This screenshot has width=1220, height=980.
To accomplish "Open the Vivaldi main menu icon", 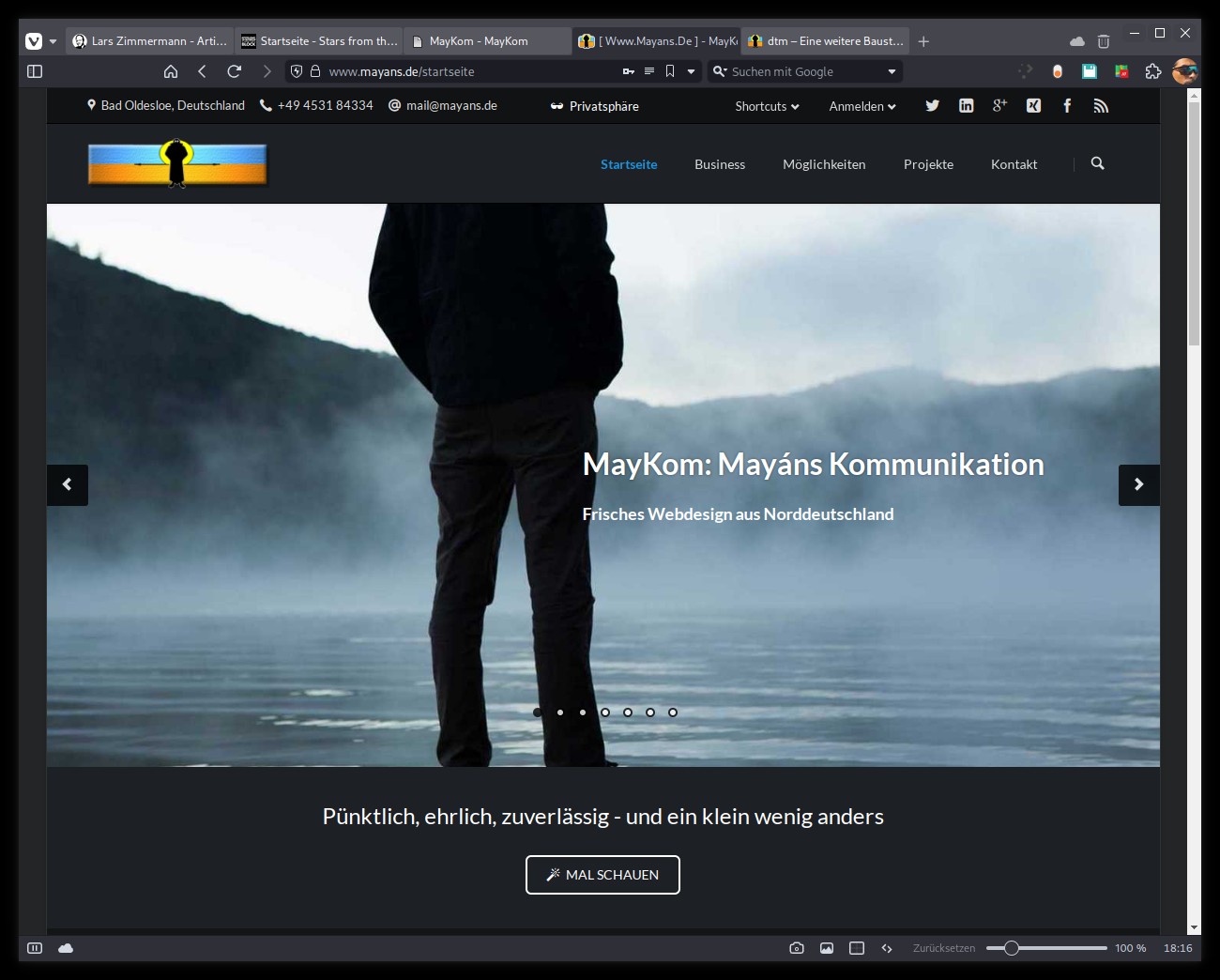I will click(34, 41).
